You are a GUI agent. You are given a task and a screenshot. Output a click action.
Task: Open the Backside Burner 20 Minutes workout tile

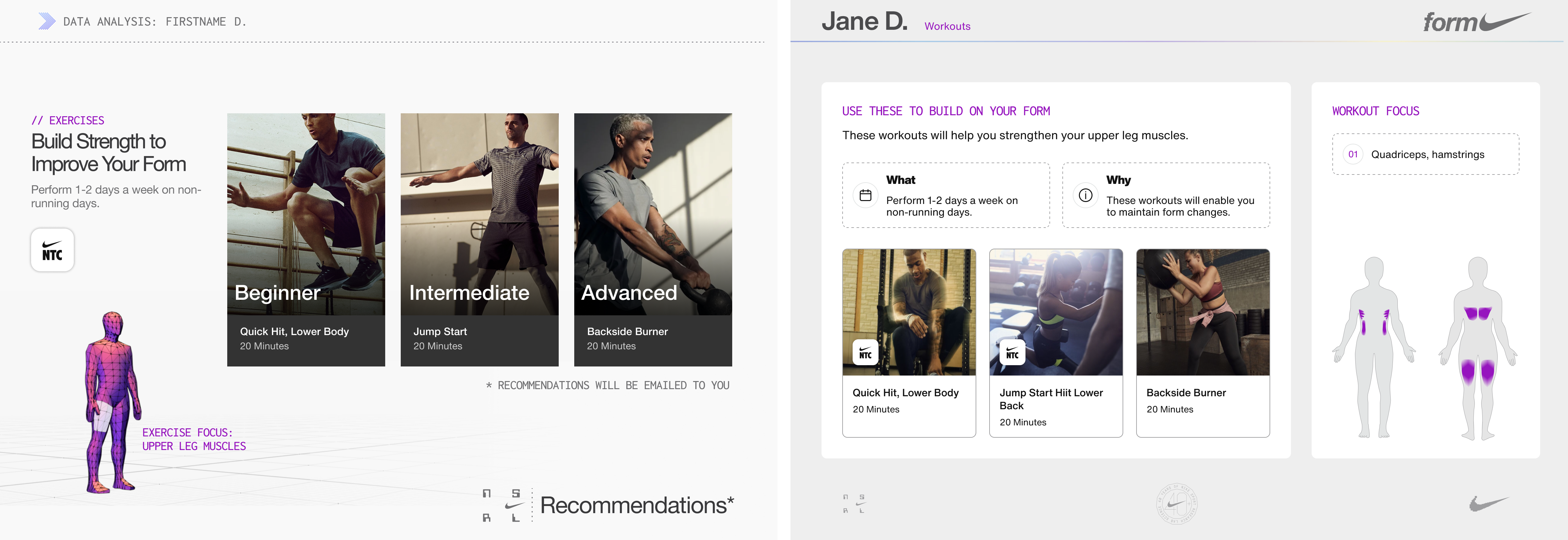[1203, 343]
